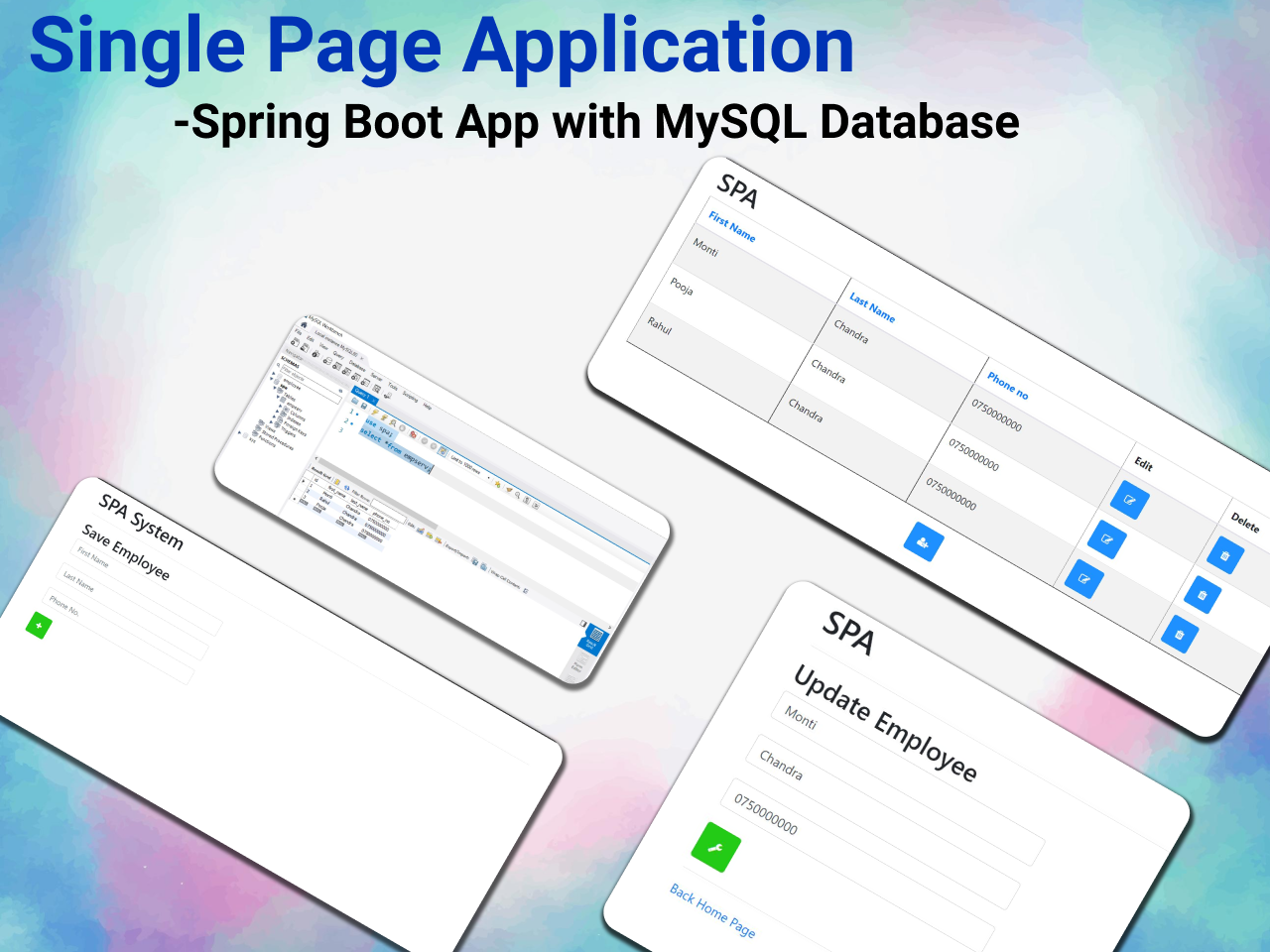The height and width of the screenshot is (952, 1270).
Task: Click the open script folder icon in Workbench
Action: tap(354, 401)
